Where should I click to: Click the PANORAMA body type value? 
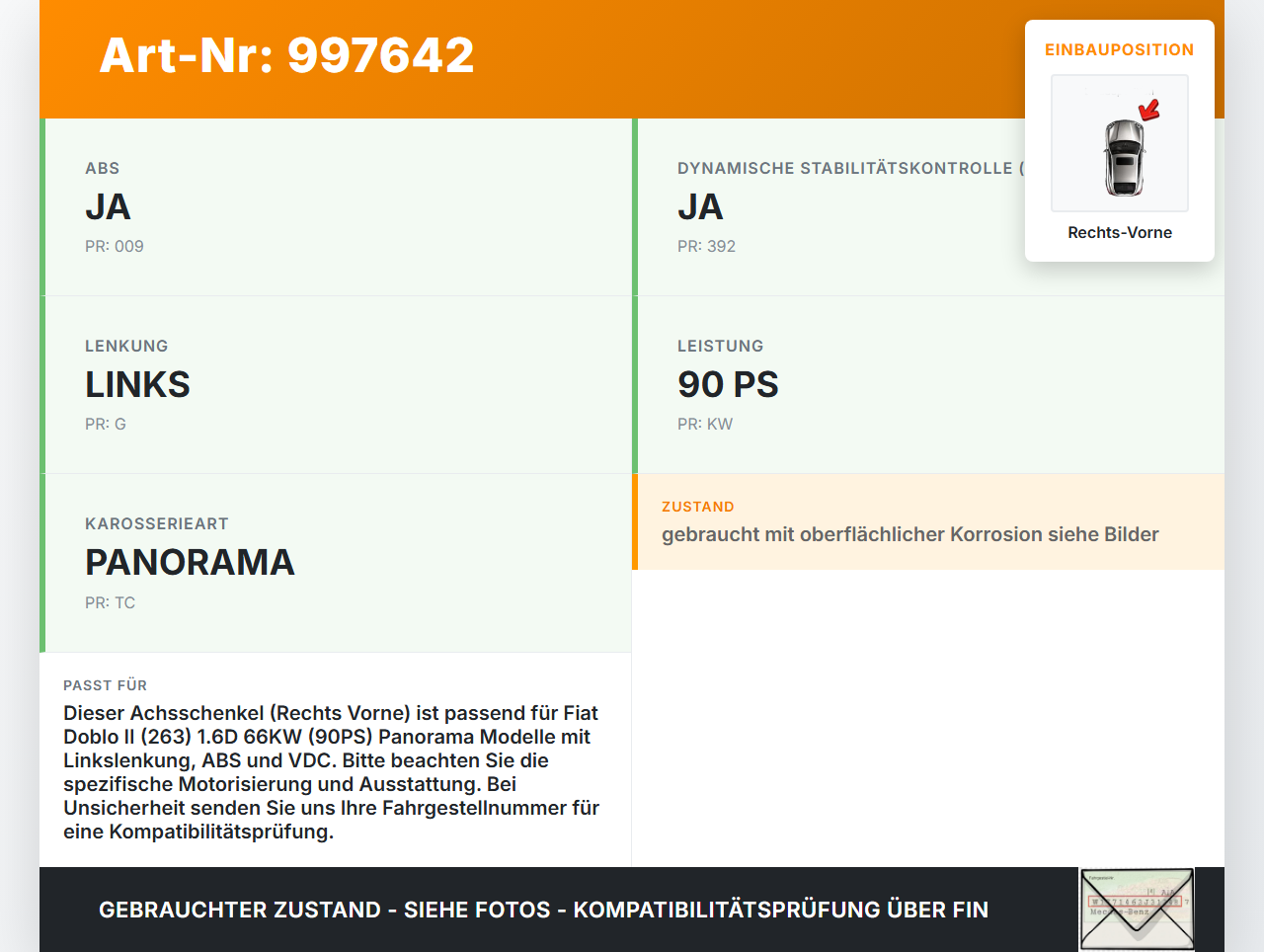click(x=190, y=562)
